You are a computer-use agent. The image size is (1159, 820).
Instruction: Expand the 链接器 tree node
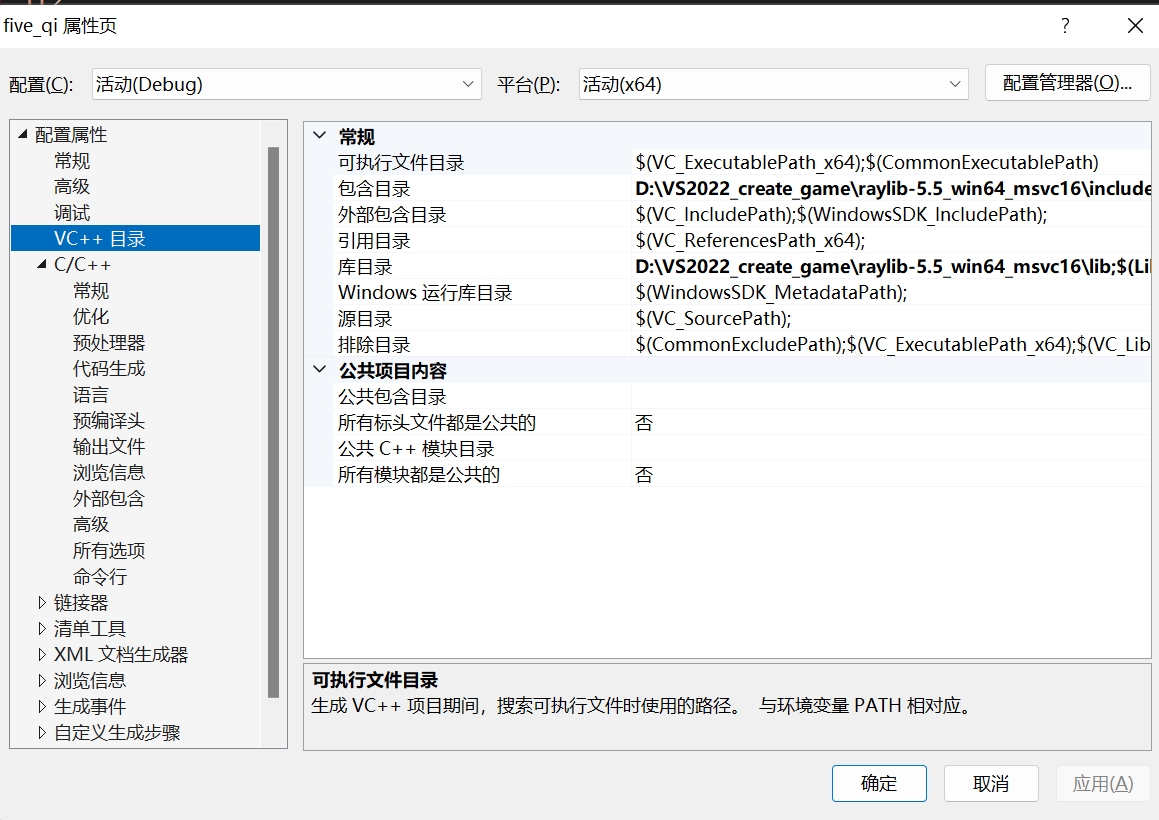[x=42, y=603]
